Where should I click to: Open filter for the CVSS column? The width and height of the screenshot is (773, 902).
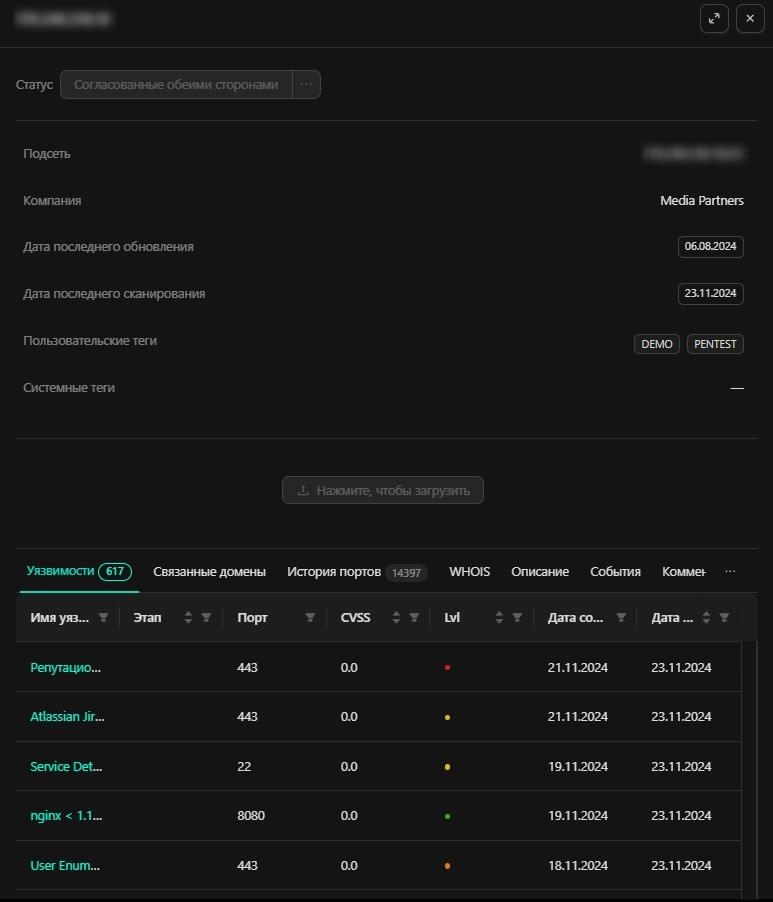(x=414, y=618)
